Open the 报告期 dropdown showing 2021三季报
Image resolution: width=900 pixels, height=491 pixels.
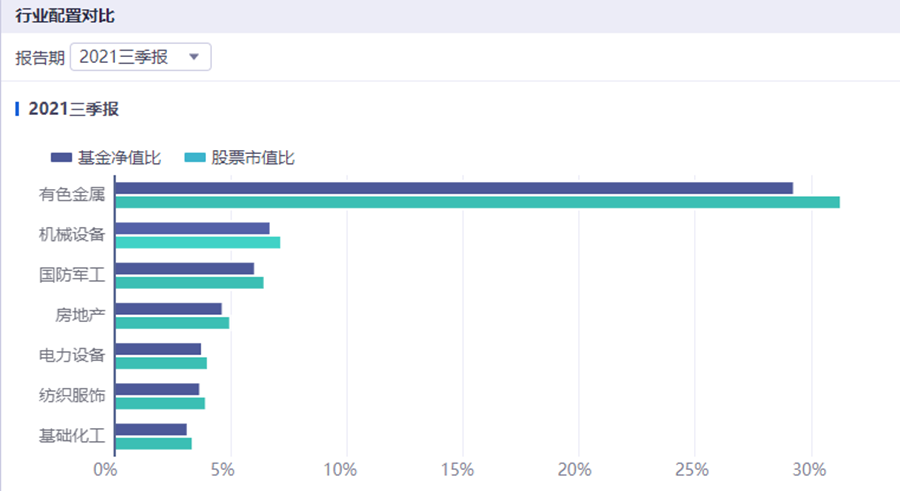(141, 57)
